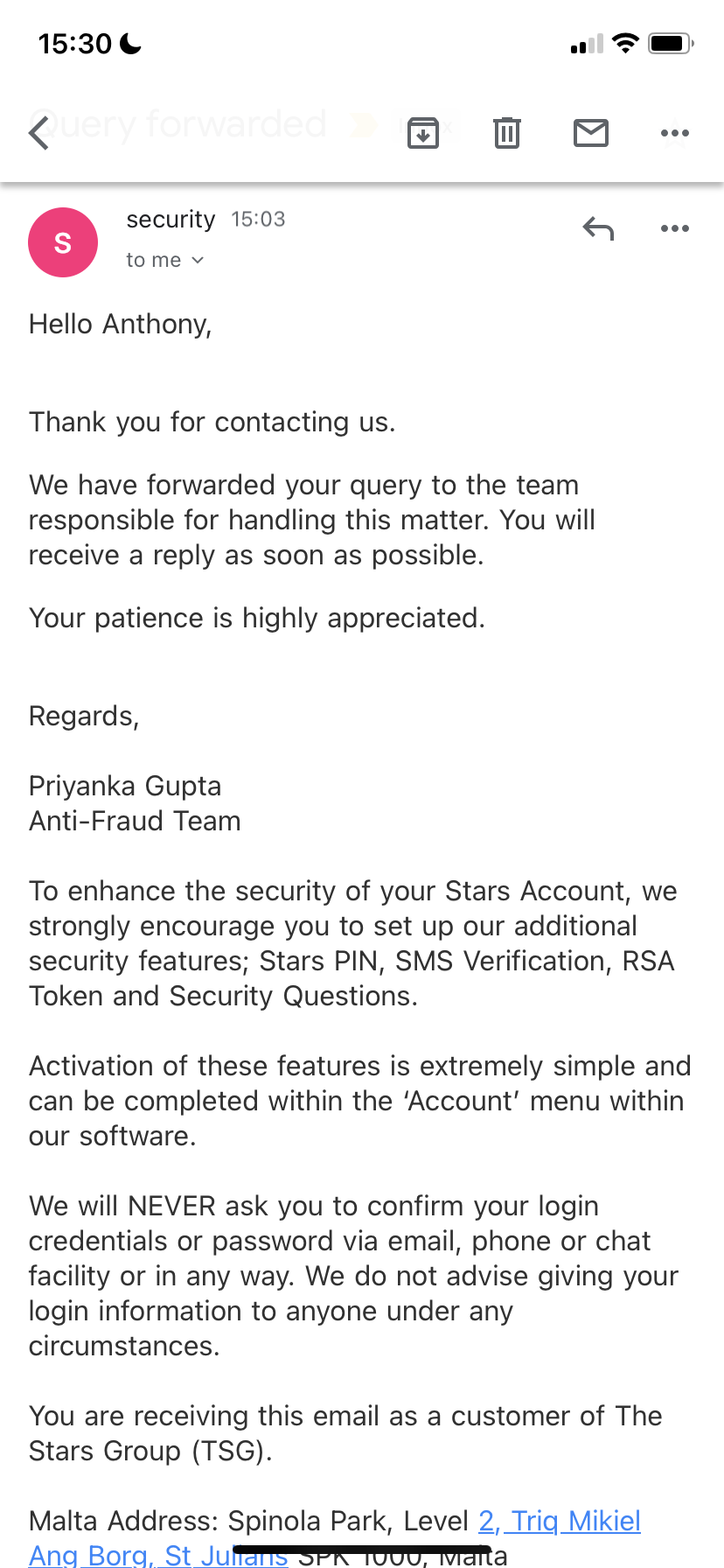
Task: Tap the pink sender avatar S
Action: coord(63,242)
